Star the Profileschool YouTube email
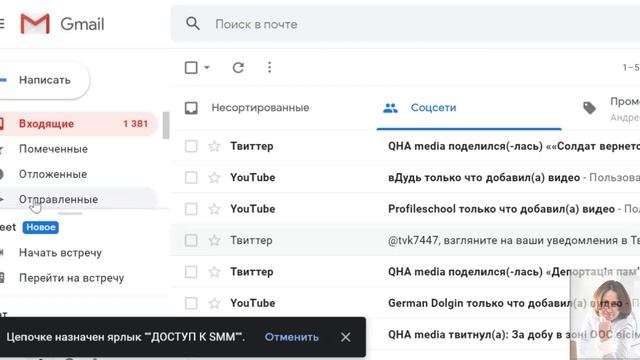 (214, 209)
